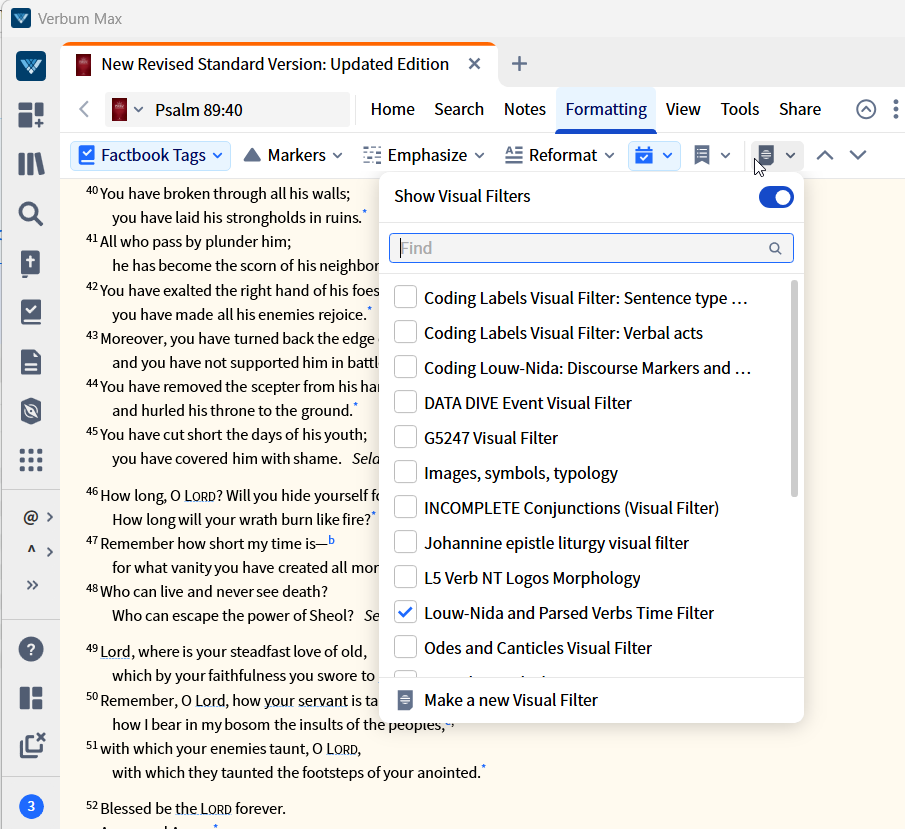Open the Documents page sidebar icon

click(31, 363)
